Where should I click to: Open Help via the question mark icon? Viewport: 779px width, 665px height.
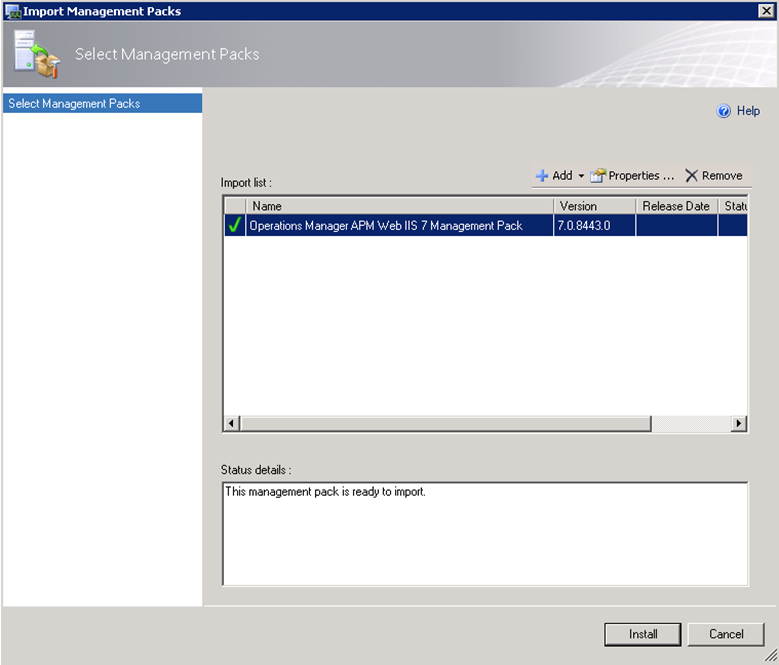pos(723,111)
